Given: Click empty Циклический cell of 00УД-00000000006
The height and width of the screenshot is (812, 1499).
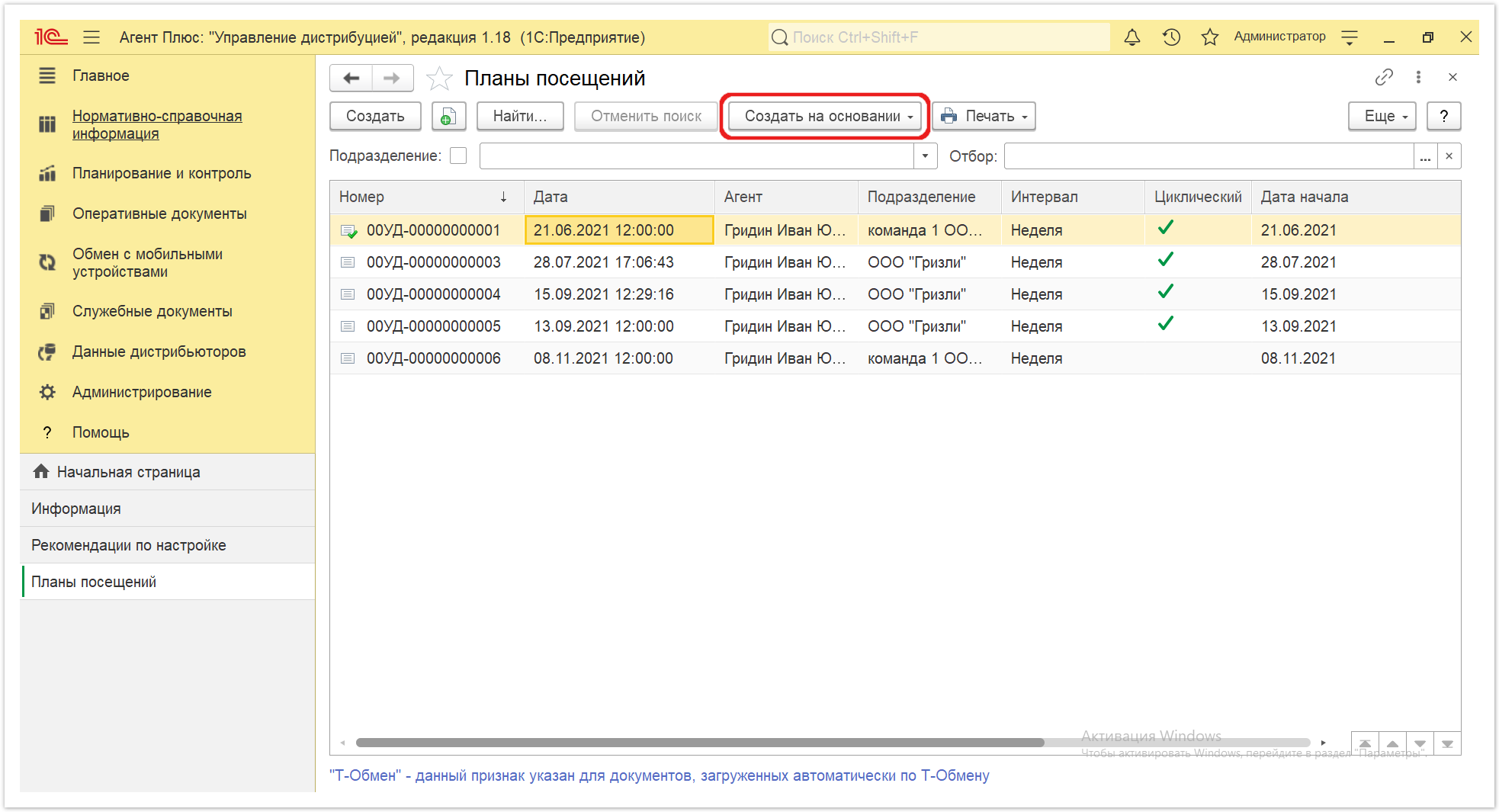Looking at the screenshot, I should [x=1197, y=358].
